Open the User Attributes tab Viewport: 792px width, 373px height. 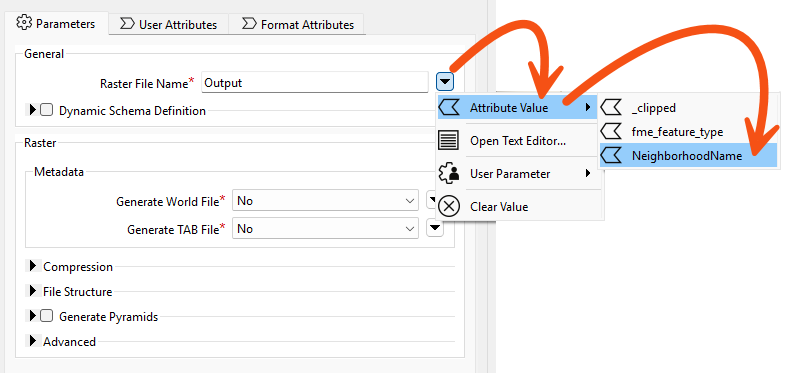(169, 24)
